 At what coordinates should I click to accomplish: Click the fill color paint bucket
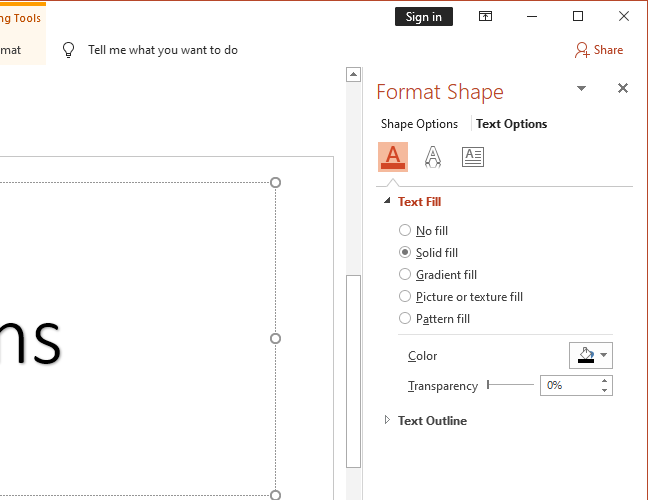tap(585, 355)
